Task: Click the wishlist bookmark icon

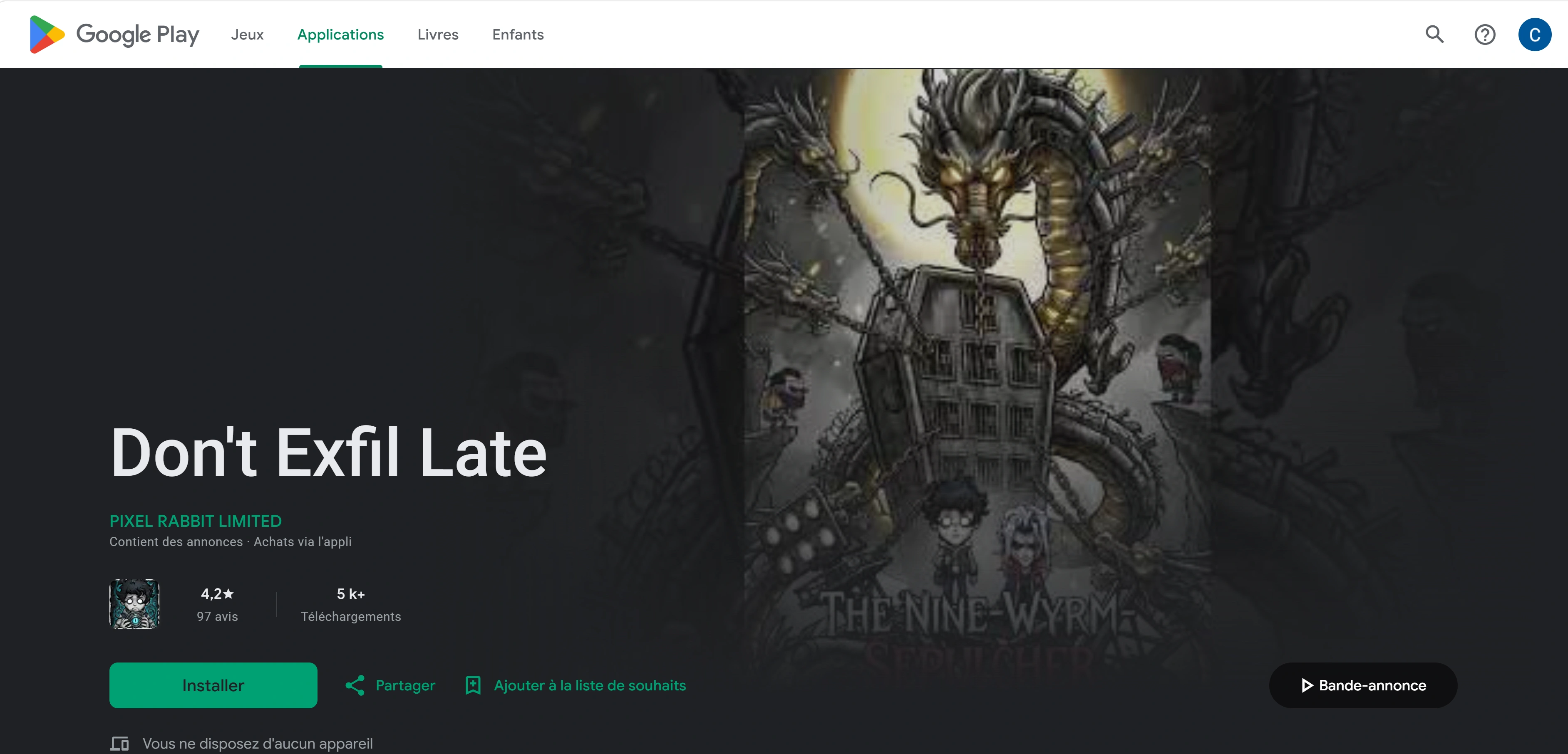Action: tap(473, 685)
